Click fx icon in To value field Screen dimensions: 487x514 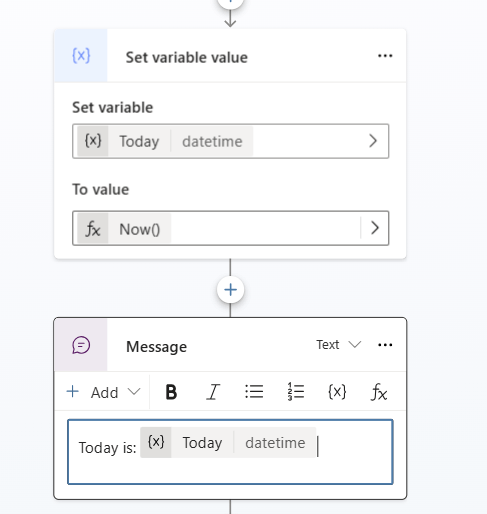pos(93,229)
